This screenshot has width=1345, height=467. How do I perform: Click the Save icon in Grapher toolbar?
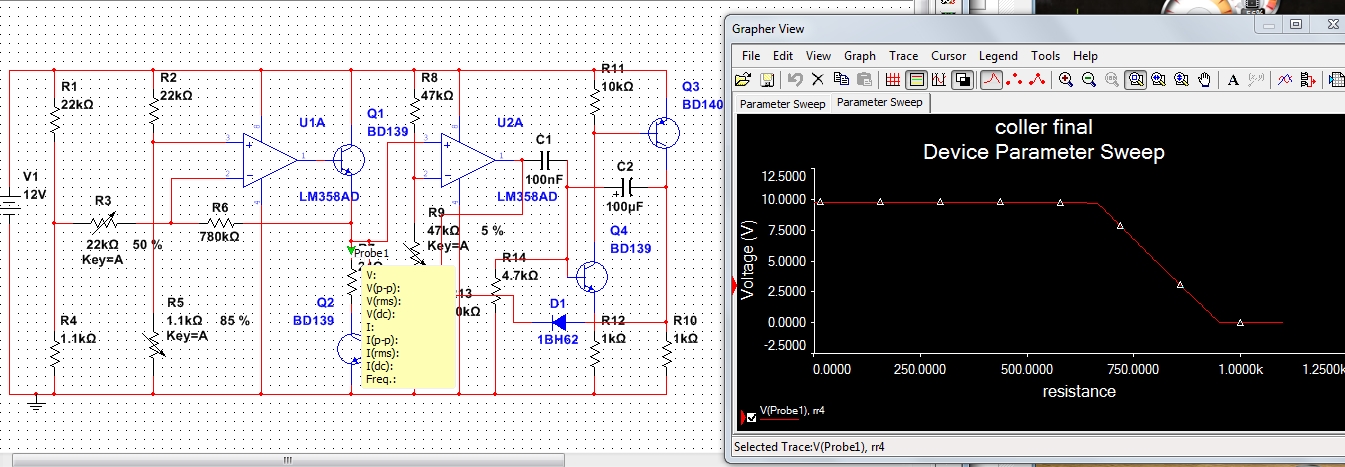767,80
